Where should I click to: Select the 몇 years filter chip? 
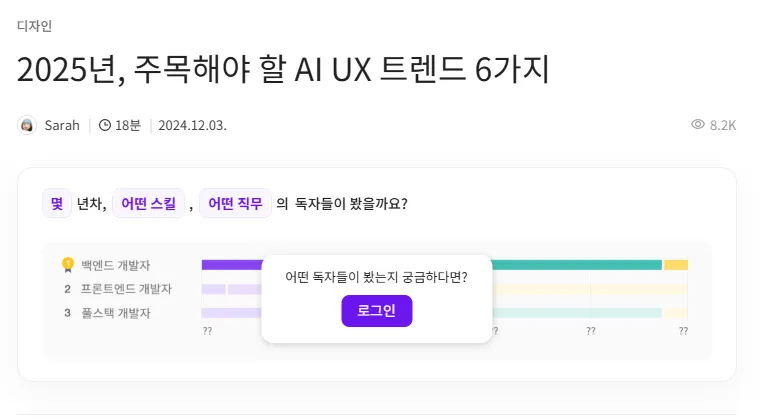coord(56,203)
